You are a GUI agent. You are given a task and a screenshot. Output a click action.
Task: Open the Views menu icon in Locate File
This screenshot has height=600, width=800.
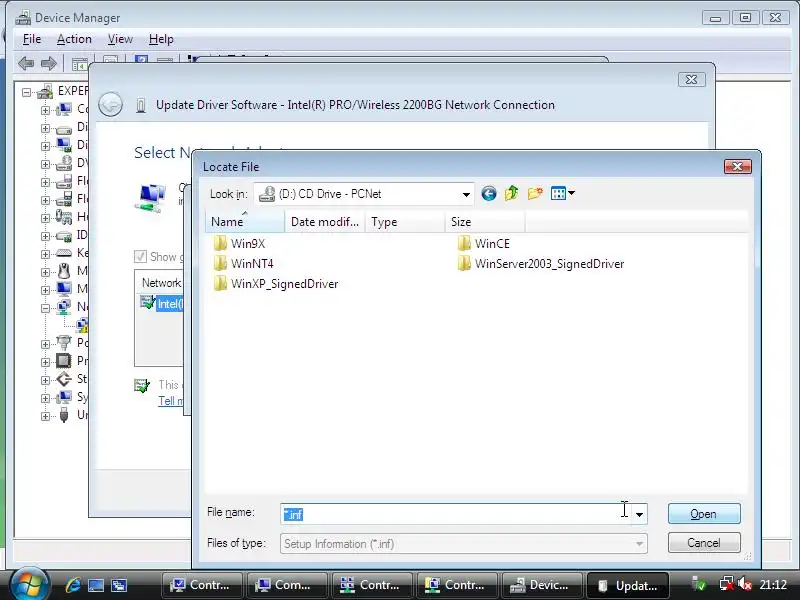point(562,193)
